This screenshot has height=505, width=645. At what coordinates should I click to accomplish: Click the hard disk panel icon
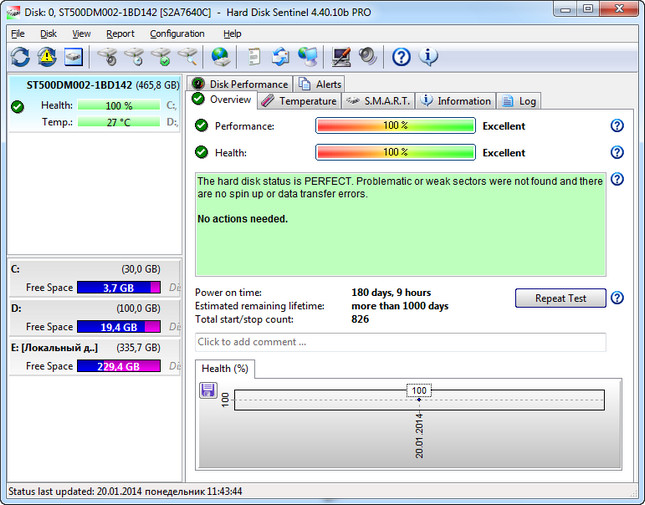[x=73, y=56]
